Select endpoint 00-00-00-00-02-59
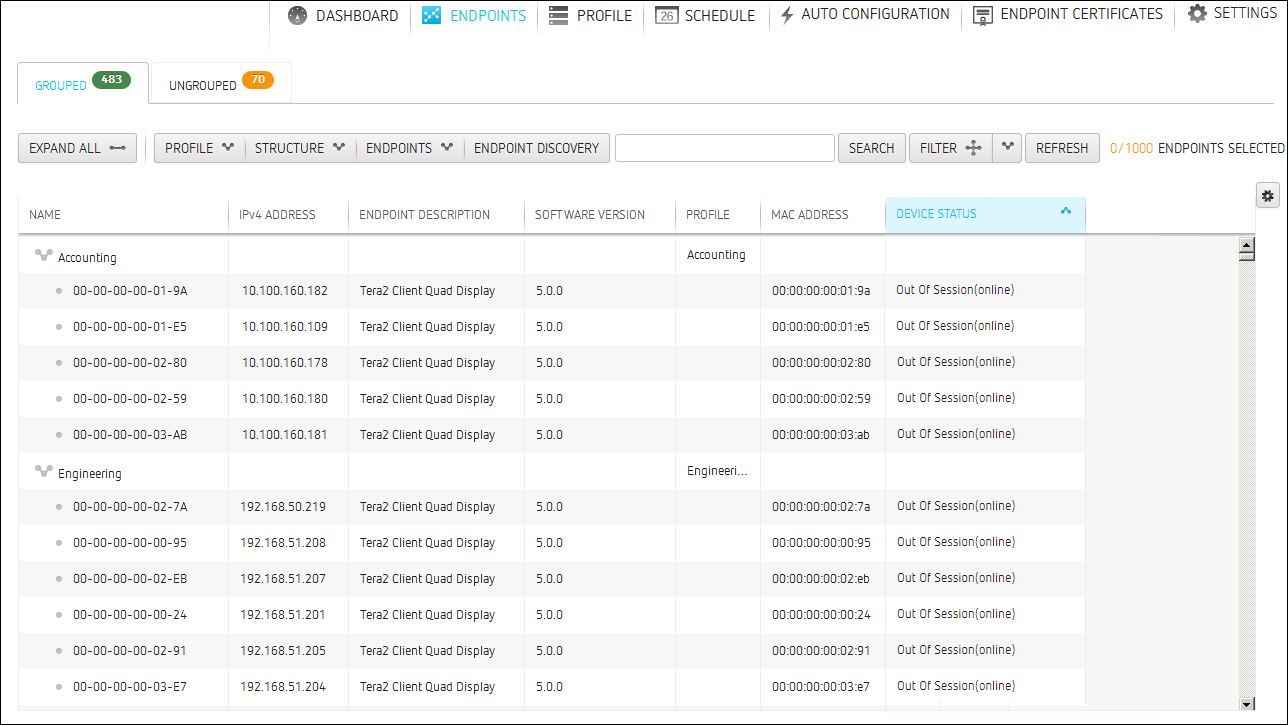 click(x=130, y=399)
